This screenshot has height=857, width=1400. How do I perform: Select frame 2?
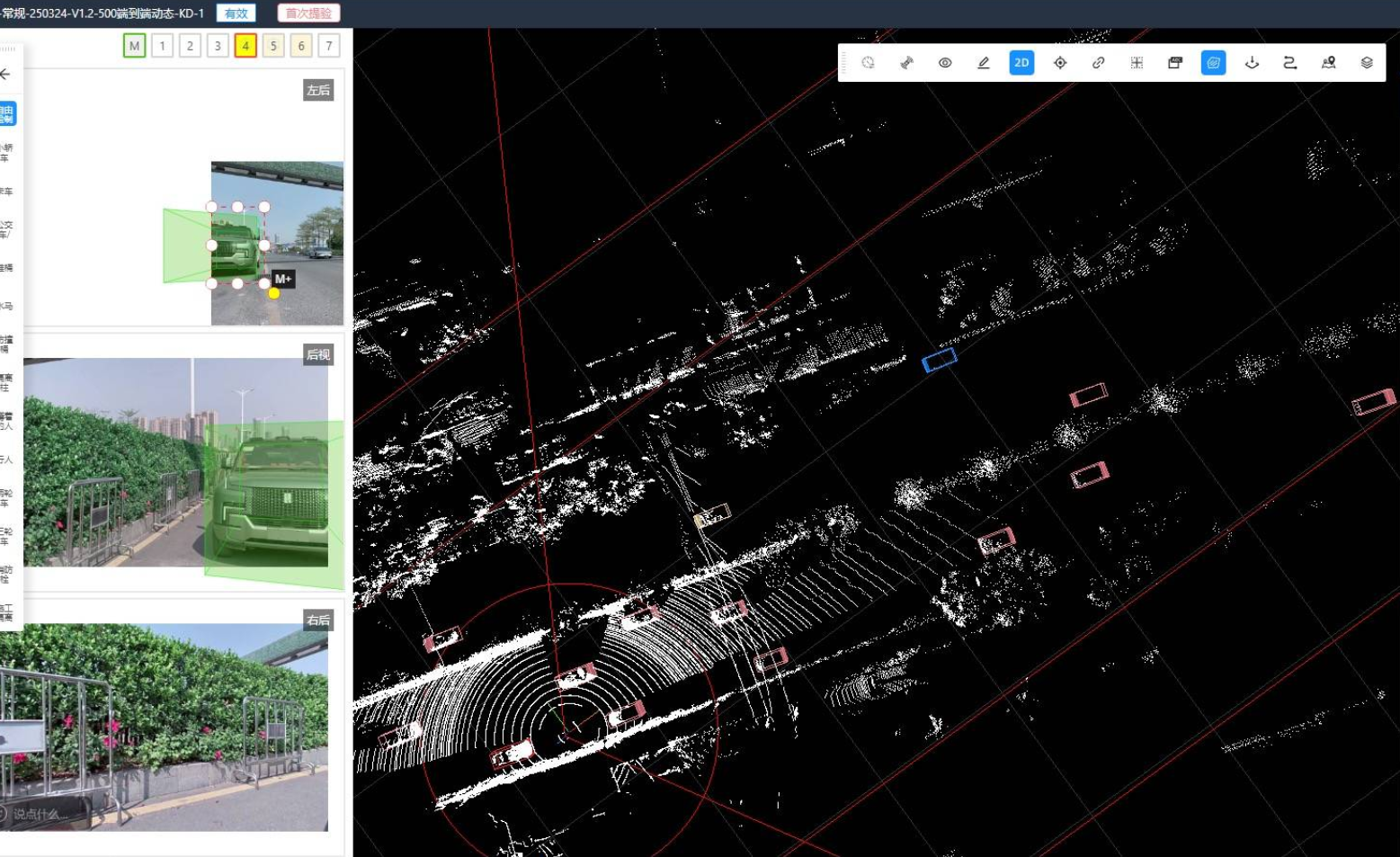190,46
